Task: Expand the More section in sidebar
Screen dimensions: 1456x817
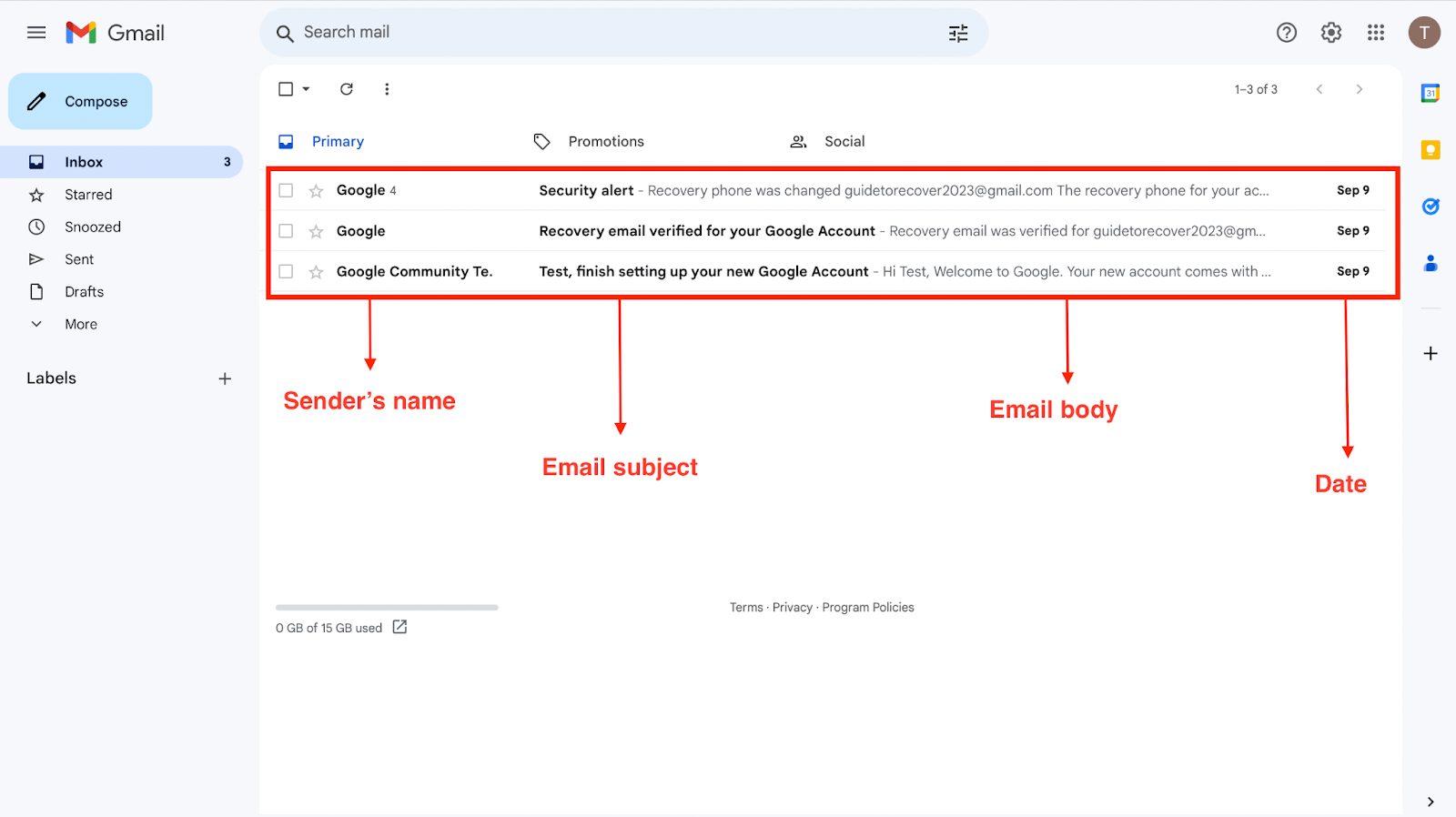Action: click(x=80, y=324)
